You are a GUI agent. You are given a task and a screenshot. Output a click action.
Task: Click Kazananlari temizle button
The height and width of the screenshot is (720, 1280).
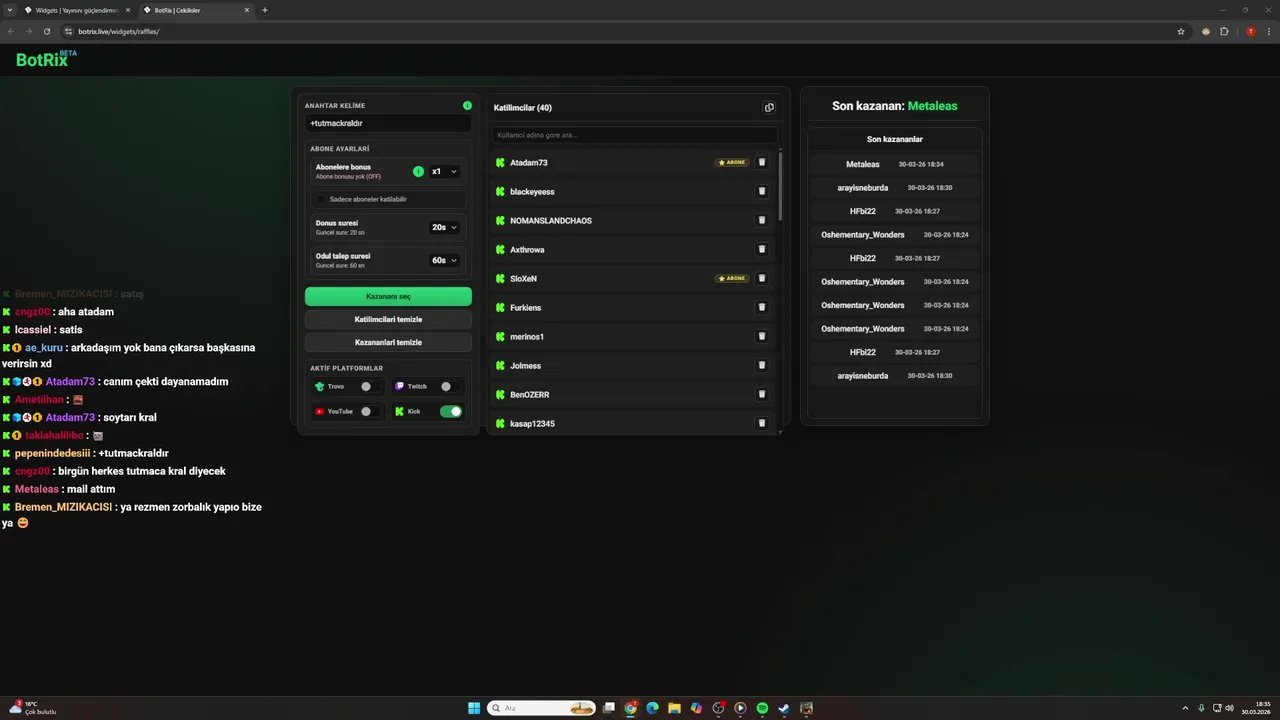[388, 342]
